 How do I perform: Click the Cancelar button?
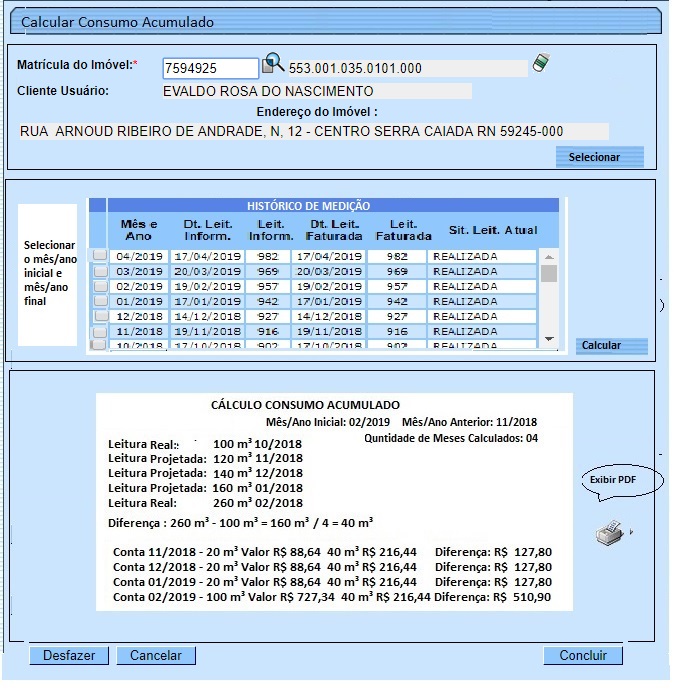point(155,656)
